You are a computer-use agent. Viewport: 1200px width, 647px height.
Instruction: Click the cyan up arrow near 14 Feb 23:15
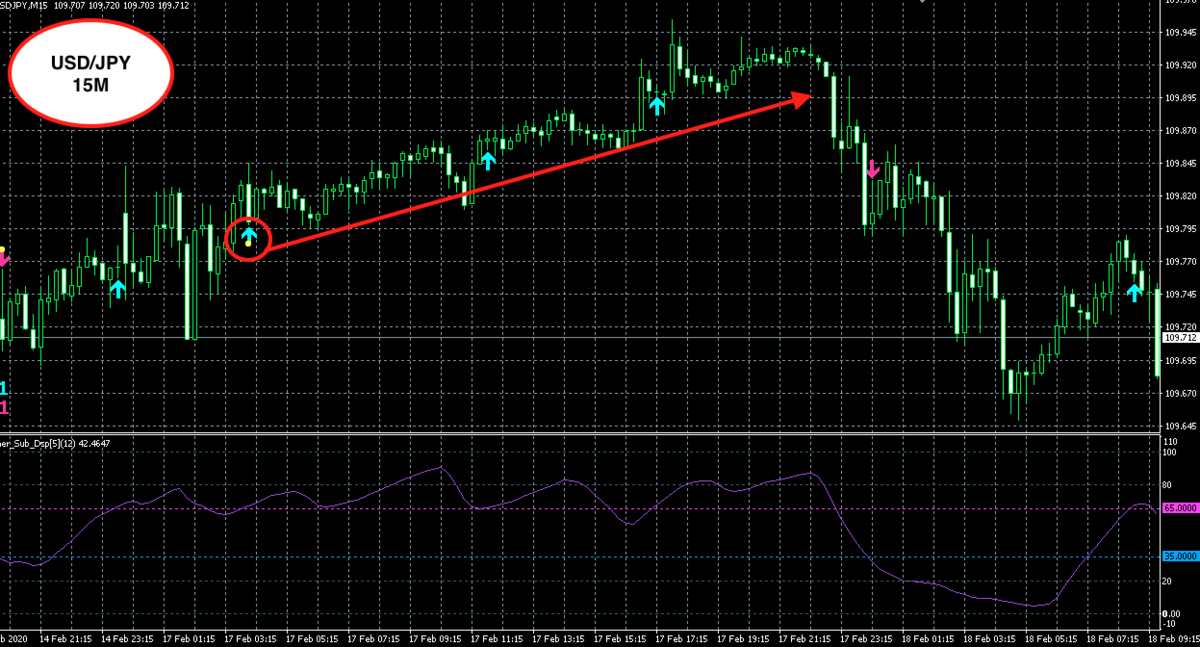(118, 289)
